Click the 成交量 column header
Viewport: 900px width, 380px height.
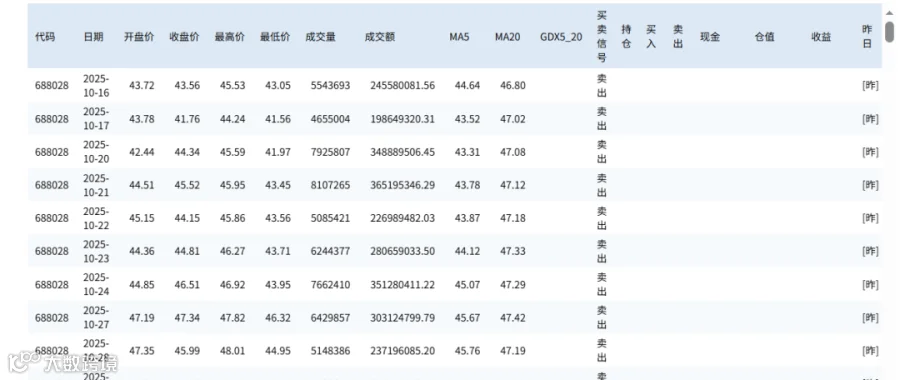320,37
